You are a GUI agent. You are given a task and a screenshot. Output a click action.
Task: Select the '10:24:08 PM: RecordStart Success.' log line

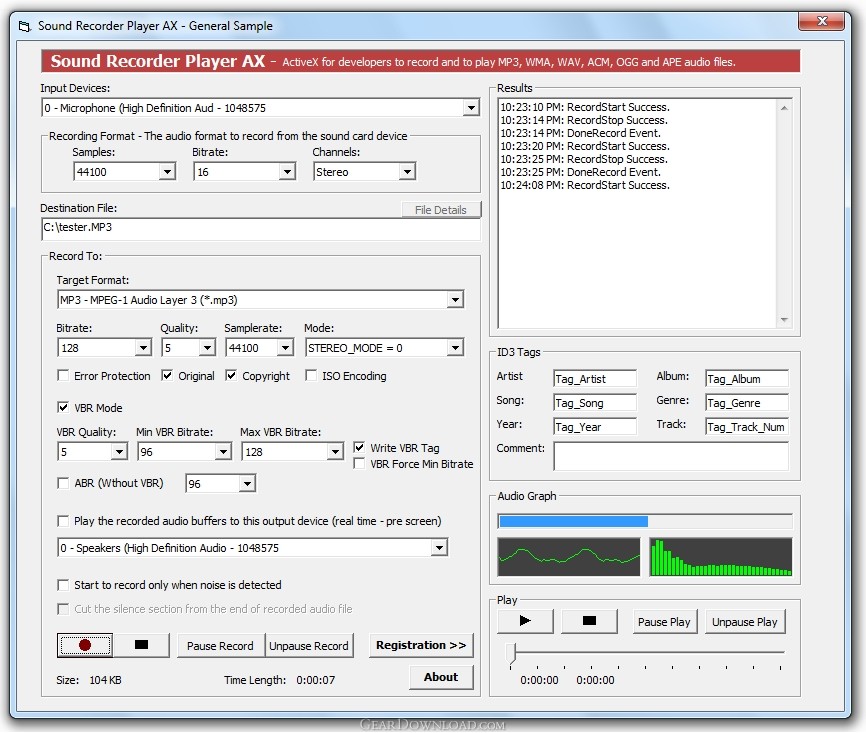(x=585, y=185)
